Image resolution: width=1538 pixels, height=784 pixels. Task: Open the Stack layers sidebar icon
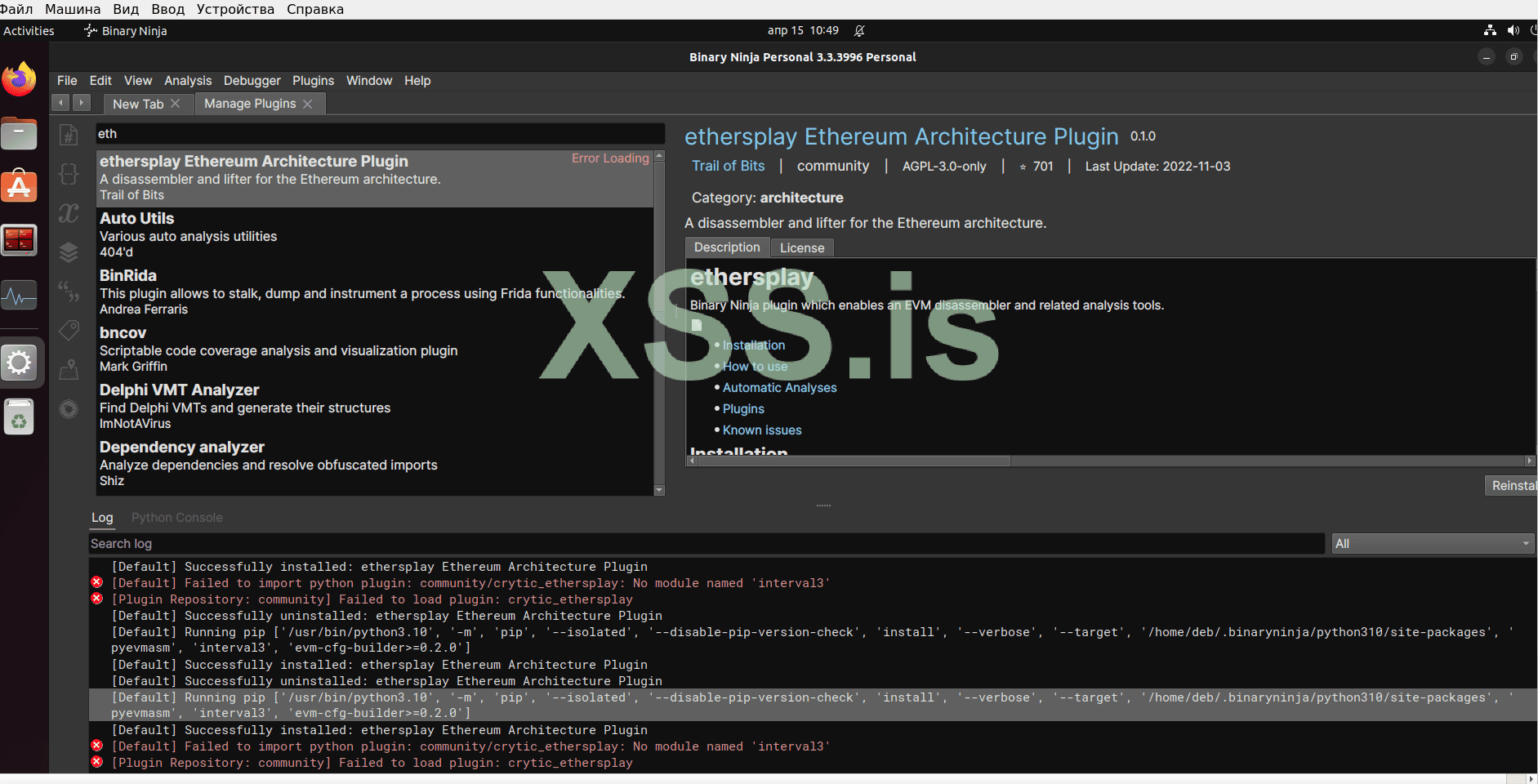[x=69, y=252]
